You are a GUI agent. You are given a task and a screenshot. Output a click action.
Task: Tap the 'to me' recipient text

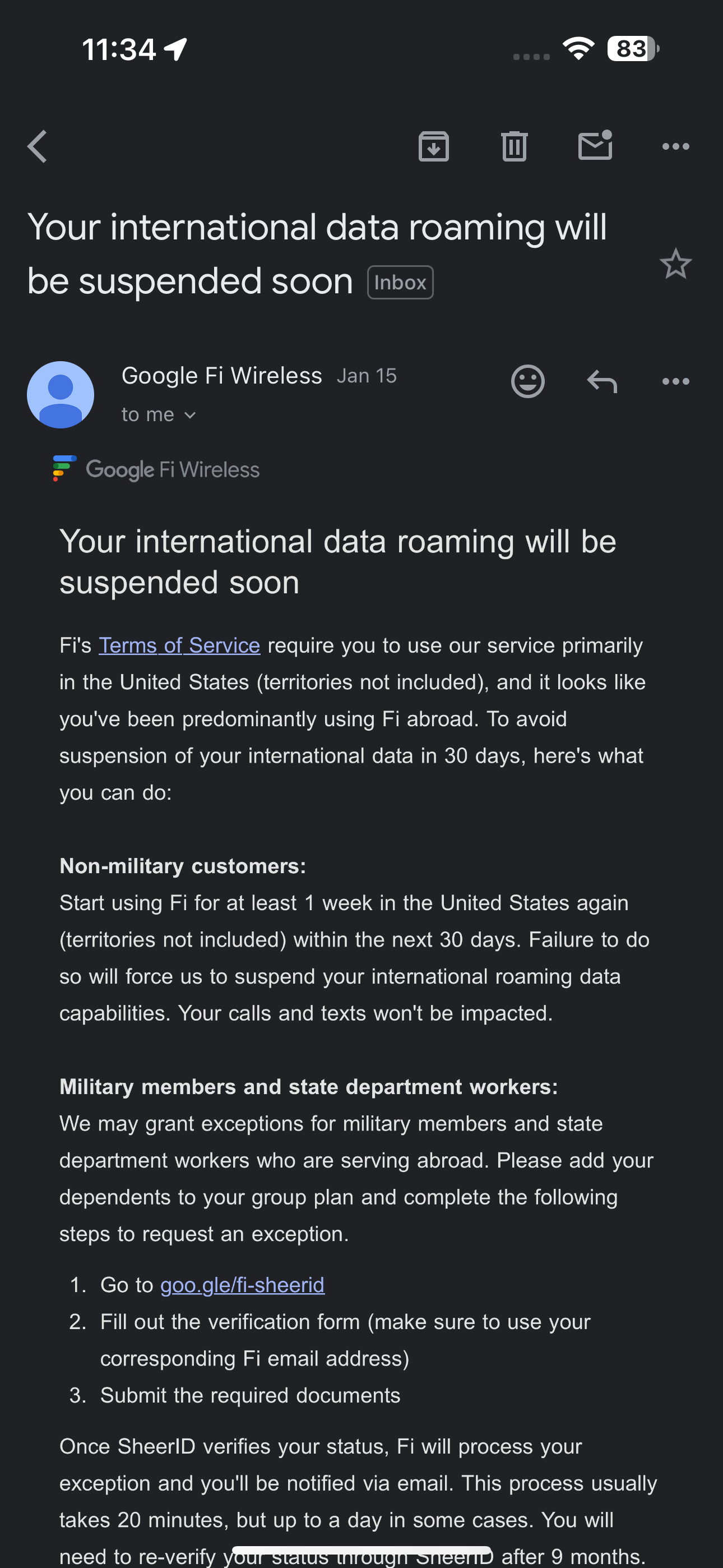point(148,414)
